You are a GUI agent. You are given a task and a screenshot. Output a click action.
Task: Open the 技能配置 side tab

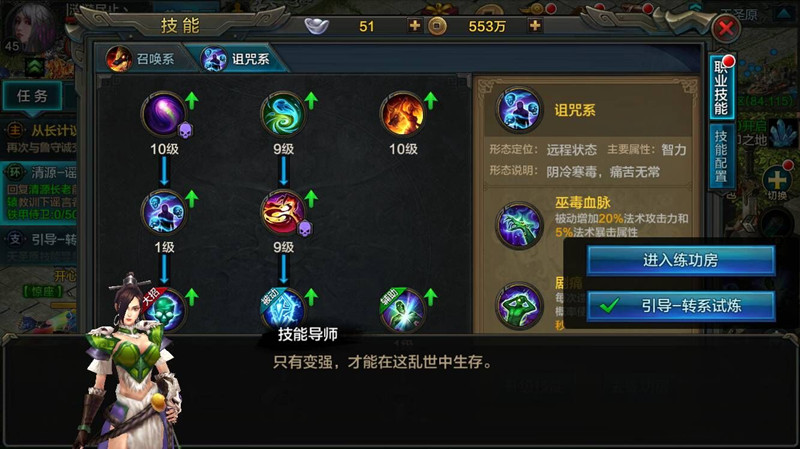coord(721,155)
